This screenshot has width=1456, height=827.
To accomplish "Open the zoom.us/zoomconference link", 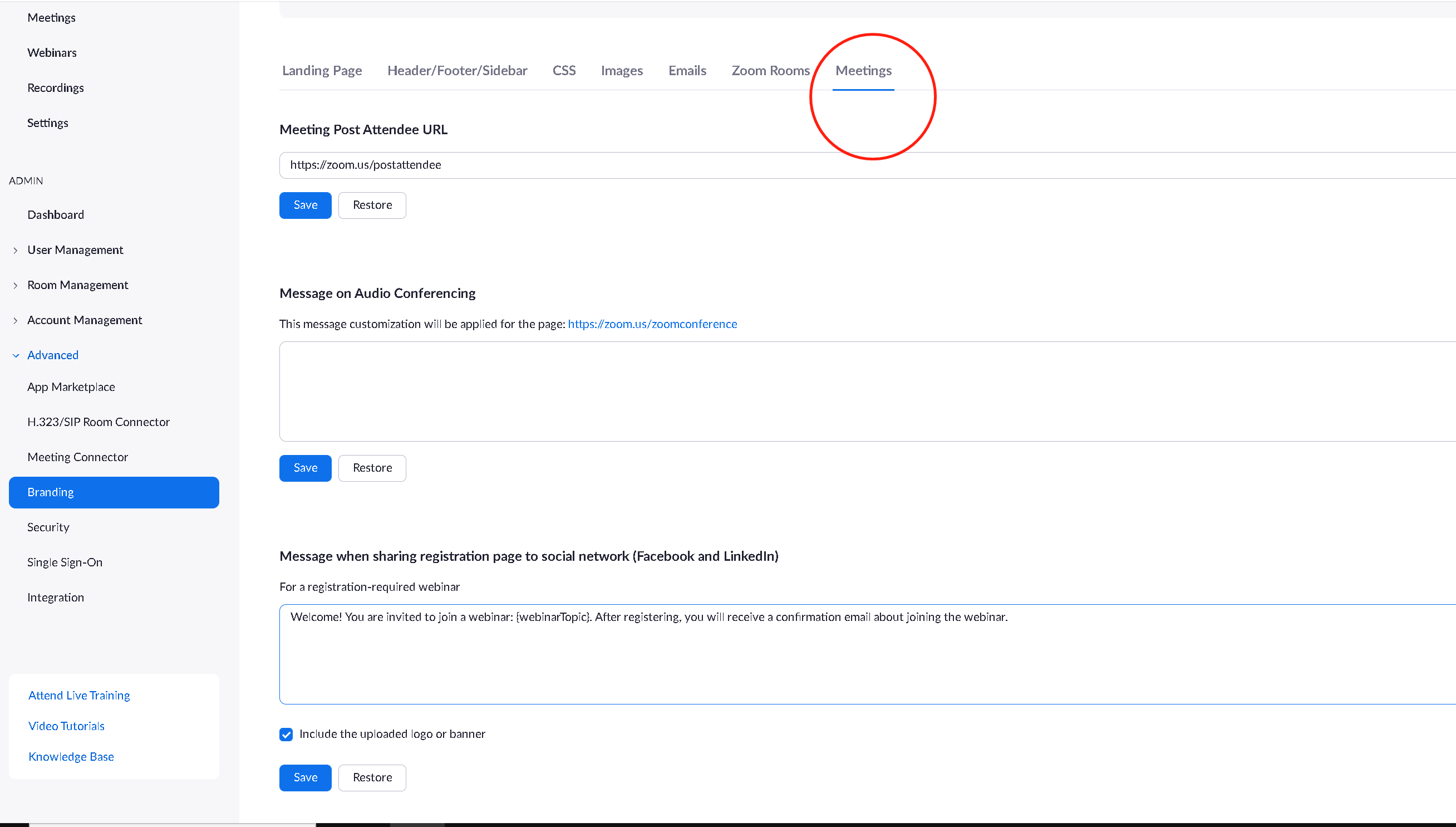I will click(652, 324).
